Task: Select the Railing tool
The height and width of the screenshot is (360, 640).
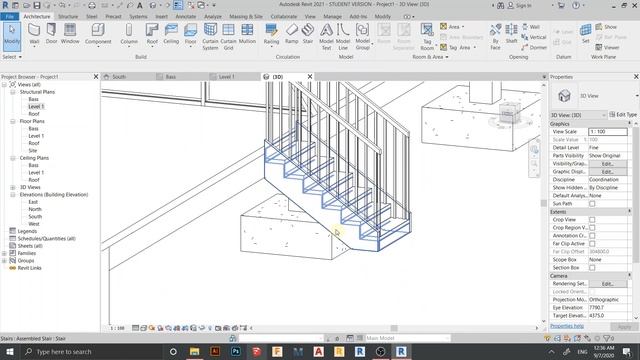Action: pos(271,33)
